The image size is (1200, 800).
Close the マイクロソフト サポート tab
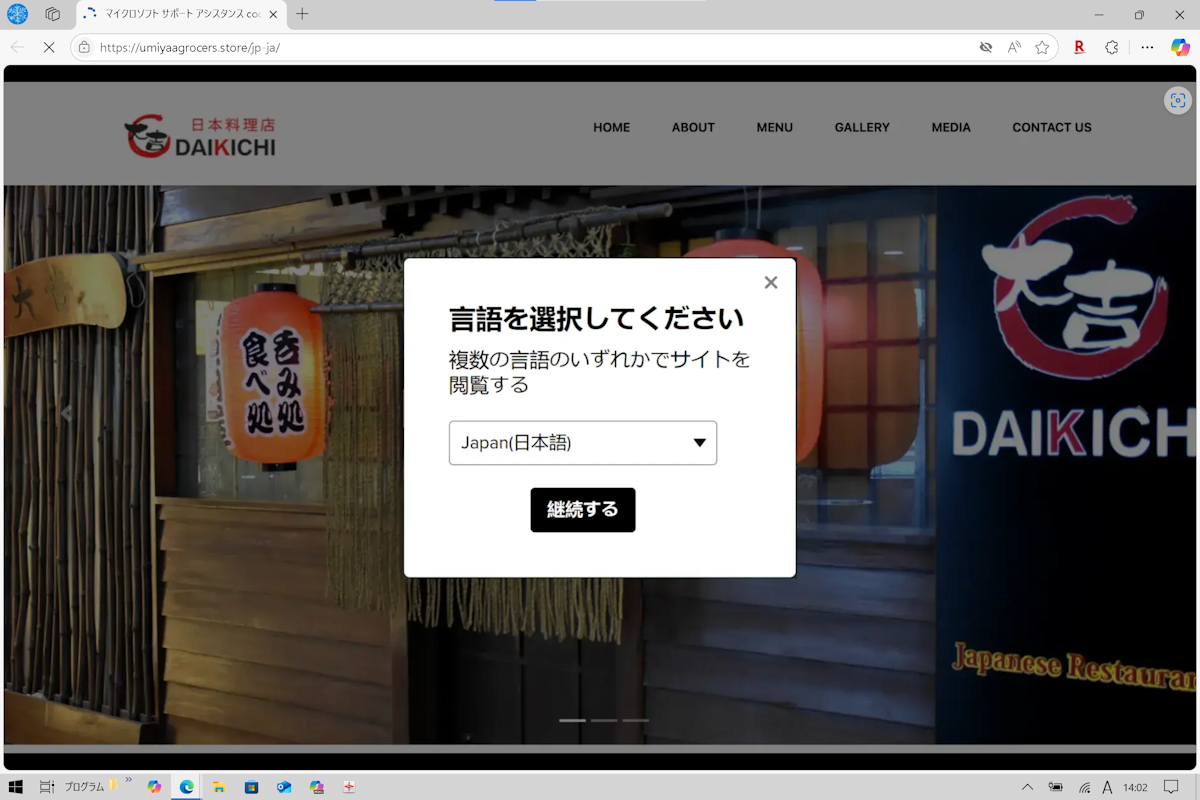point(273,15)
